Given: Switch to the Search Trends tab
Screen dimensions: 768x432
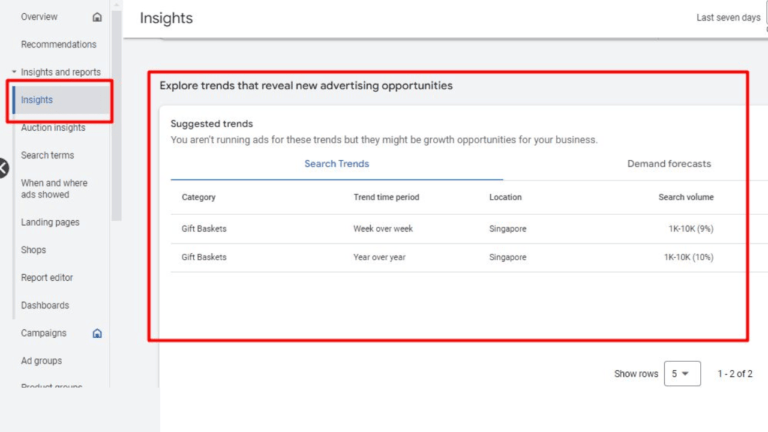Looking at the screenshot, I should click(336, 164).
